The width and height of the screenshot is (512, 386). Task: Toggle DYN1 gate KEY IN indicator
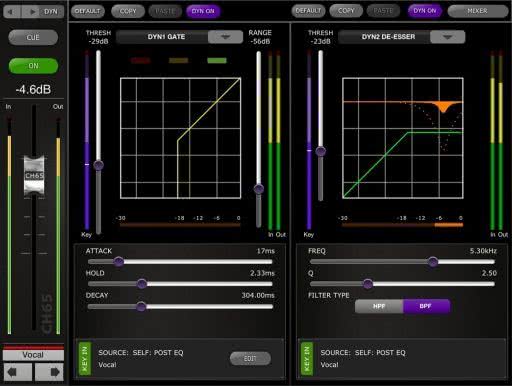click(85, 359)
